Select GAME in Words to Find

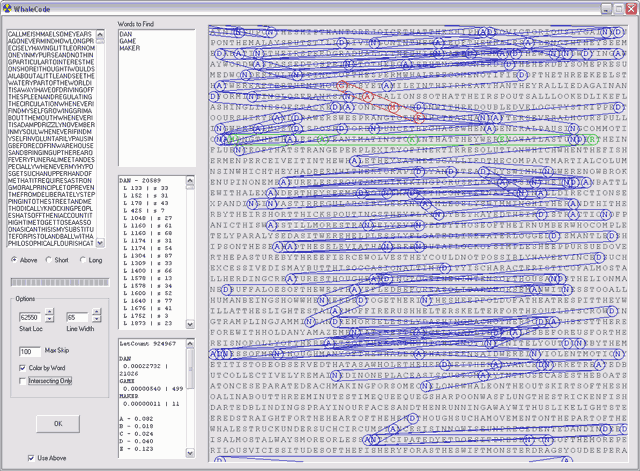tap(128, 41)
